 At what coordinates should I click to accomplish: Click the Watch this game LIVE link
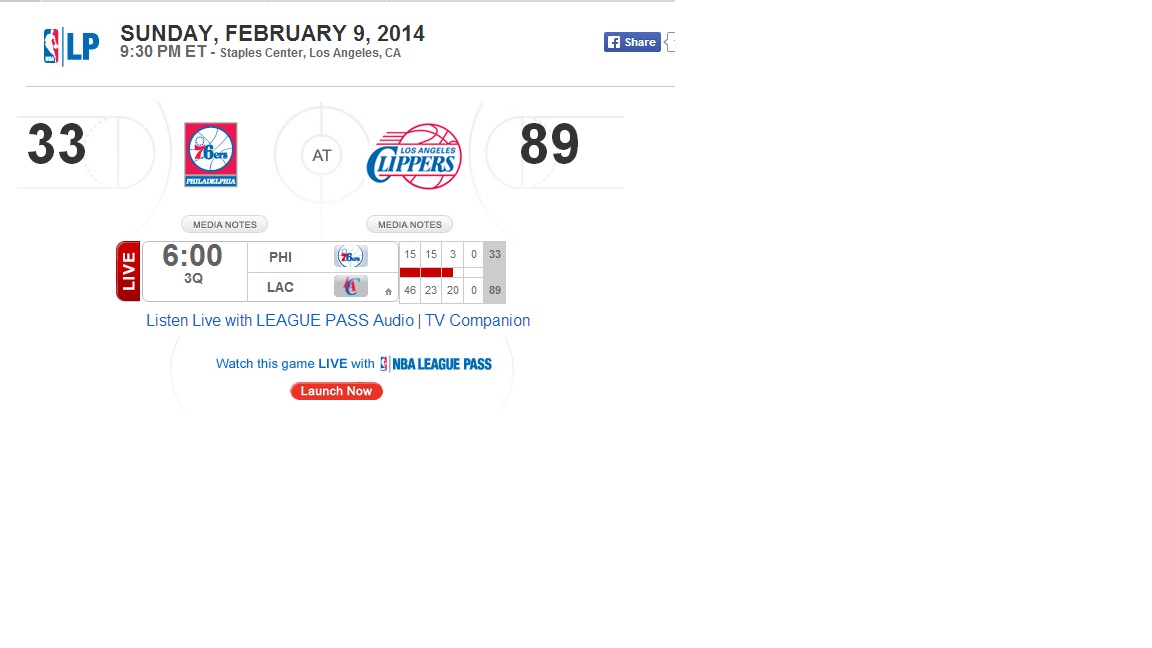(295, 364)
